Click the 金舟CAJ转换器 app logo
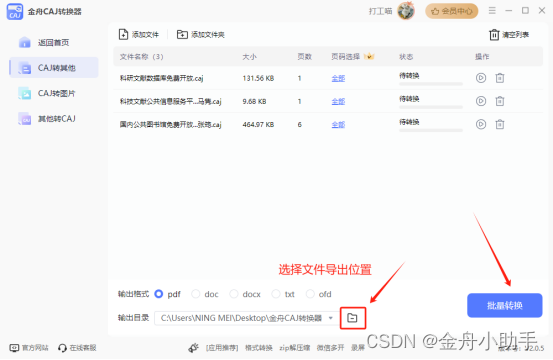This screenshot has height=360, width=553. (x=15, y=12)
